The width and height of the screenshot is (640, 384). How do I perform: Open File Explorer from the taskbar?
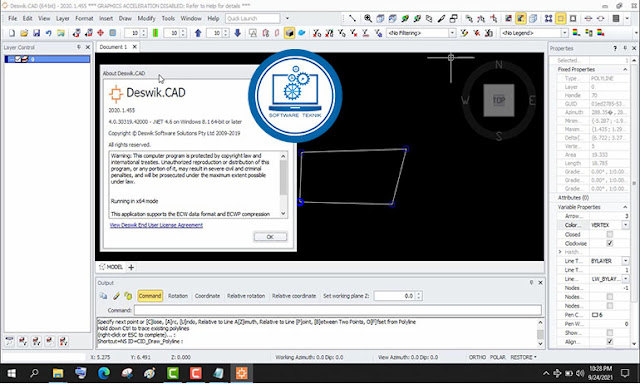[x=58, y=373]
